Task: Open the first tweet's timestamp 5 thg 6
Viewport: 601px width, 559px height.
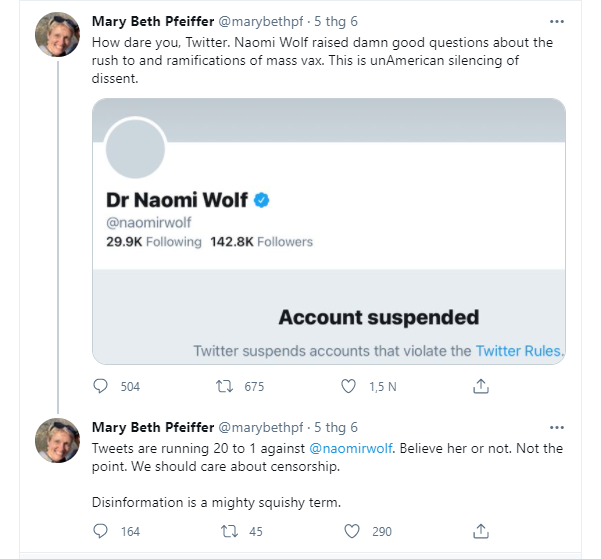Action: point(335,21)
